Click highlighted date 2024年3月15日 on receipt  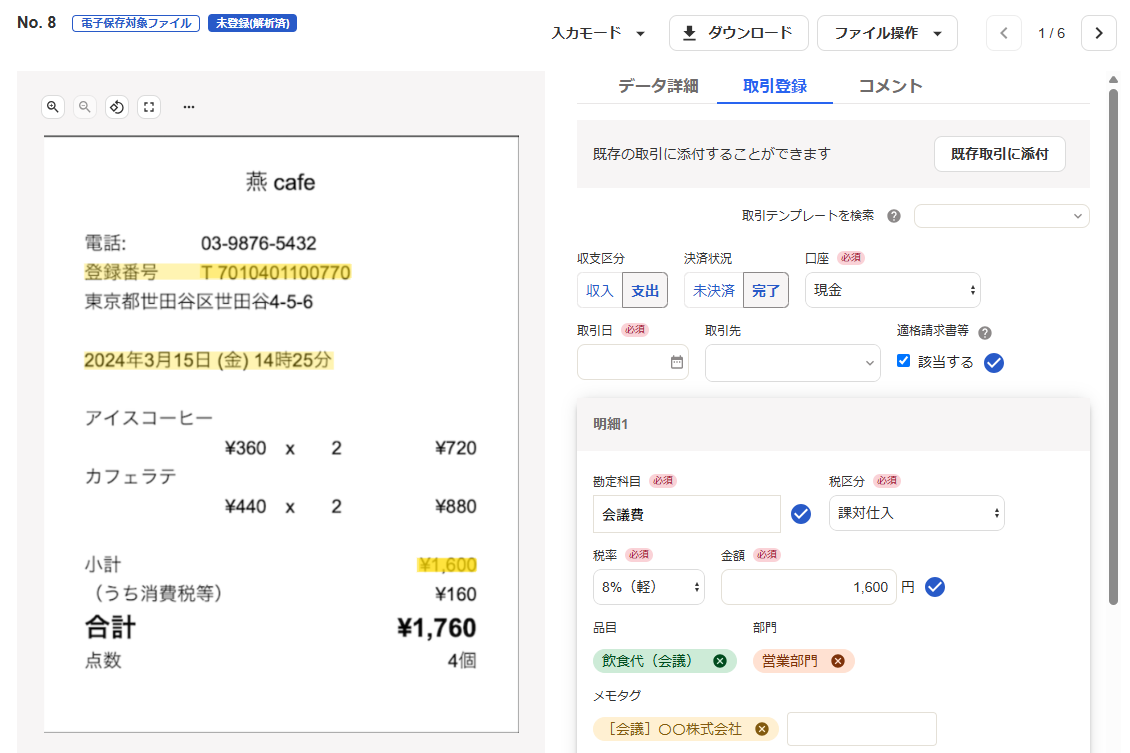208,360
